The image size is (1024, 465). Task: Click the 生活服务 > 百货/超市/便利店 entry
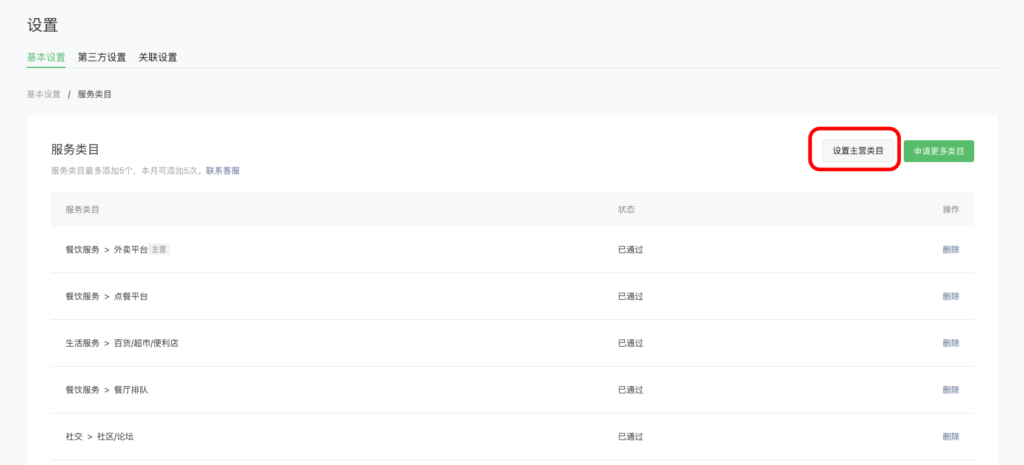pos(121,343)
